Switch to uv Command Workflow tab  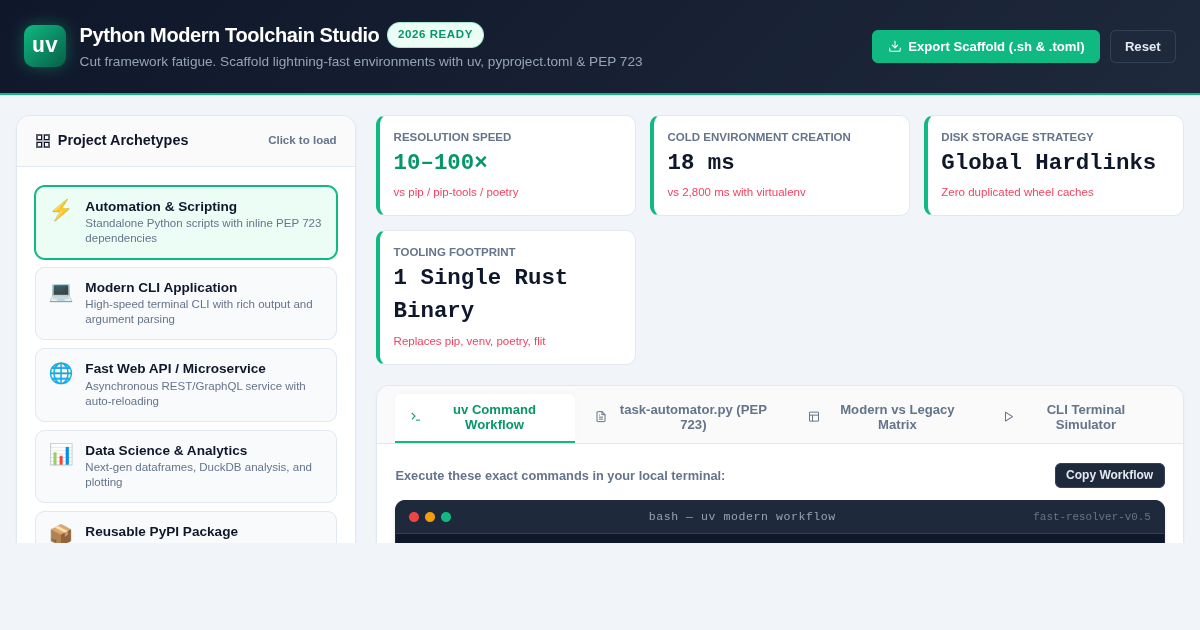tap(485, 417)
